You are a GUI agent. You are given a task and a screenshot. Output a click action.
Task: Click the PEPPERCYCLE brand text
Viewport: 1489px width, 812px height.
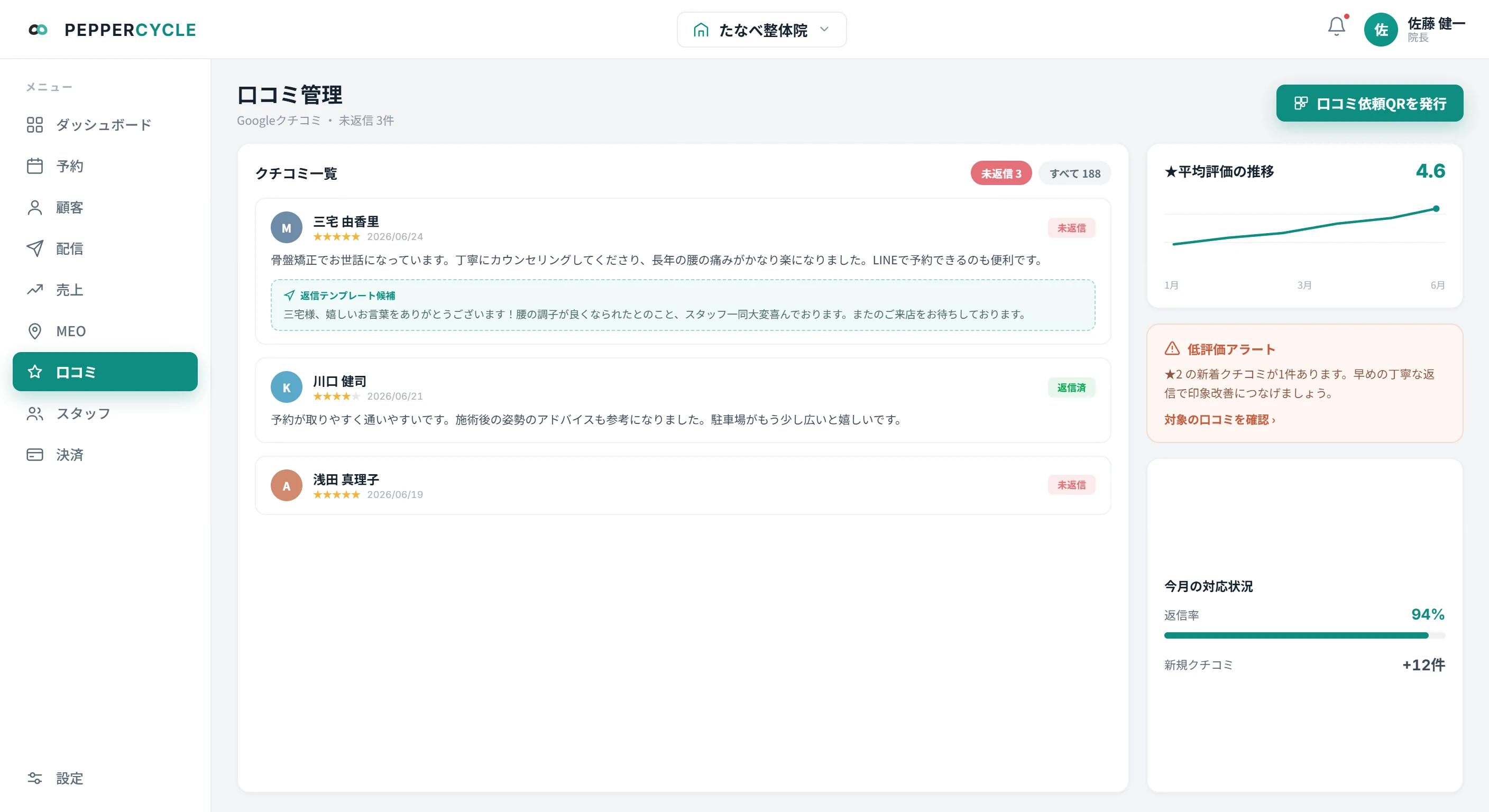[x=130, y=30]
